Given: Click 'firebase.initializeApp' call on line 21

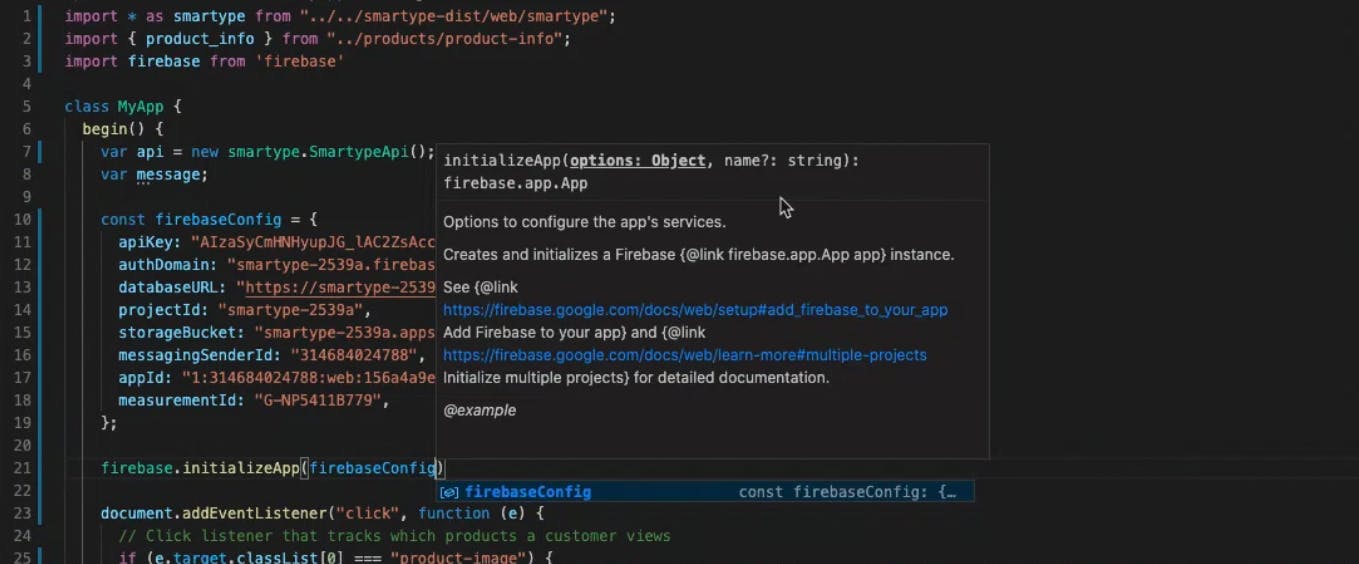Looking at the screenshot, I should tap(200, 468).
